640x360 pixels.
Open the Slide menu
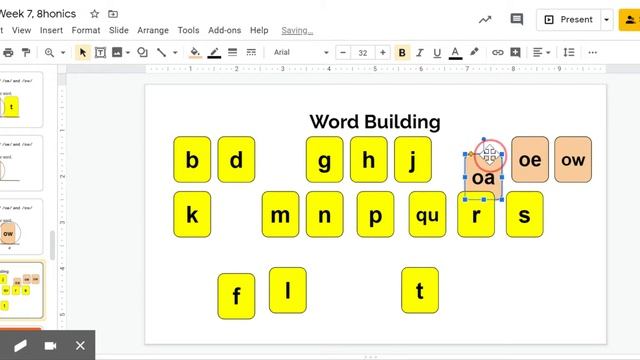(x=119, y=30)
